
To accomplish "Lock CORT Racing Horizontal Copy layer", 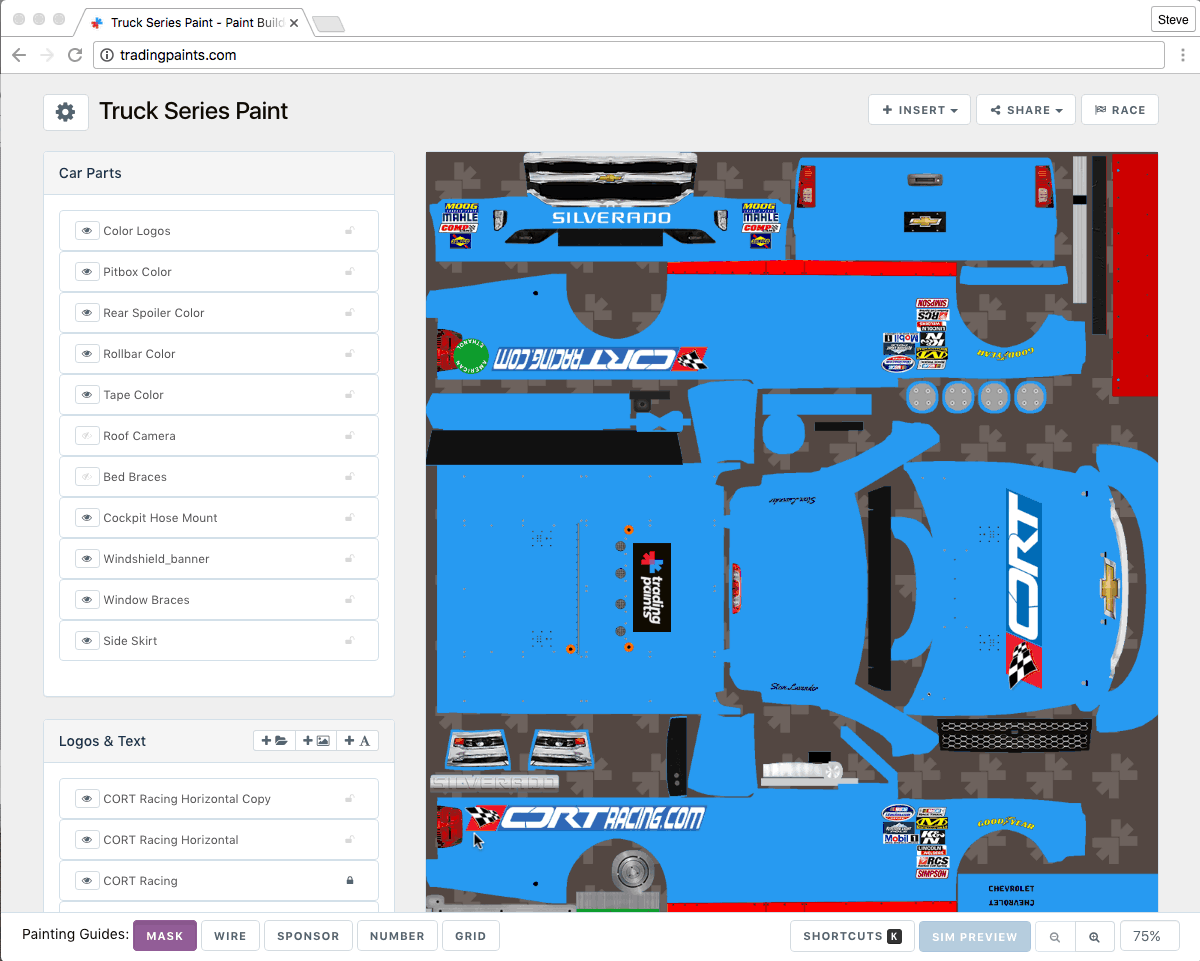I will click(x=350, y=799).
